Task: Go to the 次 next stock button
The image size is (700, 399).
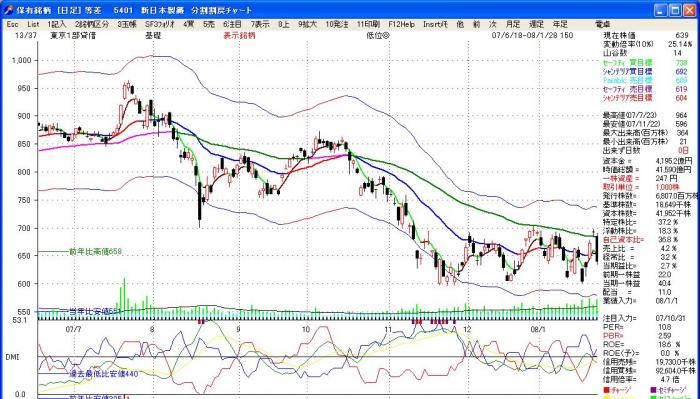Action: coord(493,24)
